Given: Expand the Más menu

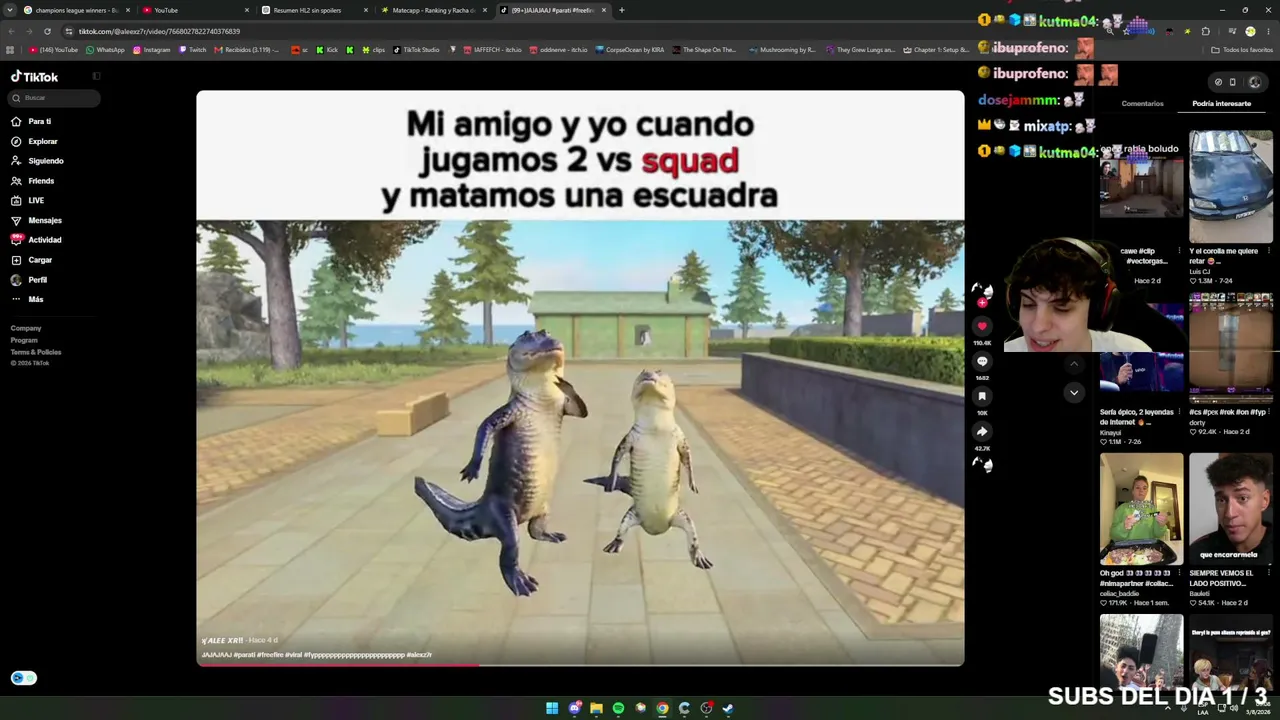Looking at the screenshot, I should 27,299.
